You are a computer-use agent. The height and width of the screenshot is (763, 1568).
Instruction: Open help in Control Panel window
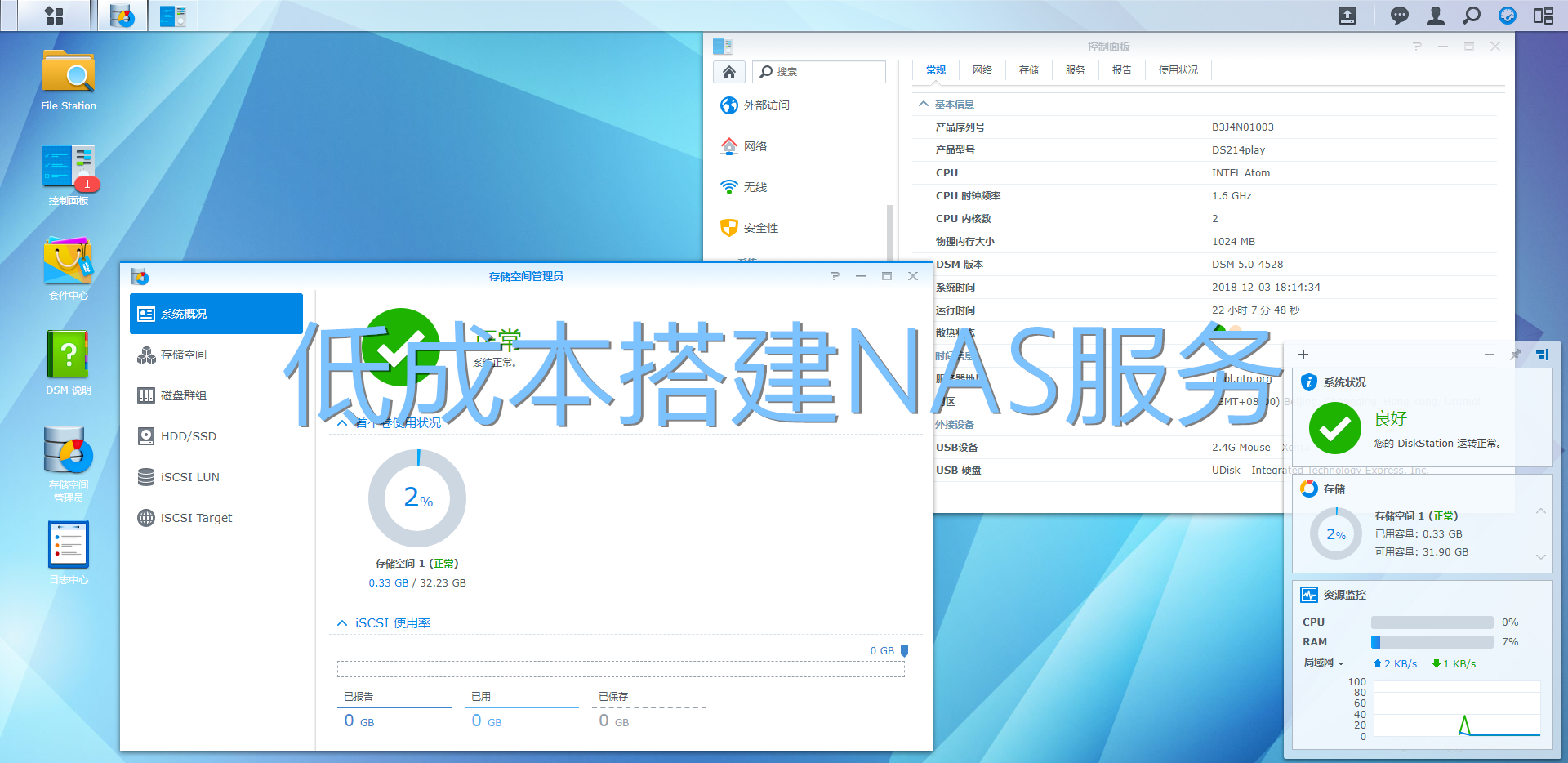click(x=1417, y=47)
